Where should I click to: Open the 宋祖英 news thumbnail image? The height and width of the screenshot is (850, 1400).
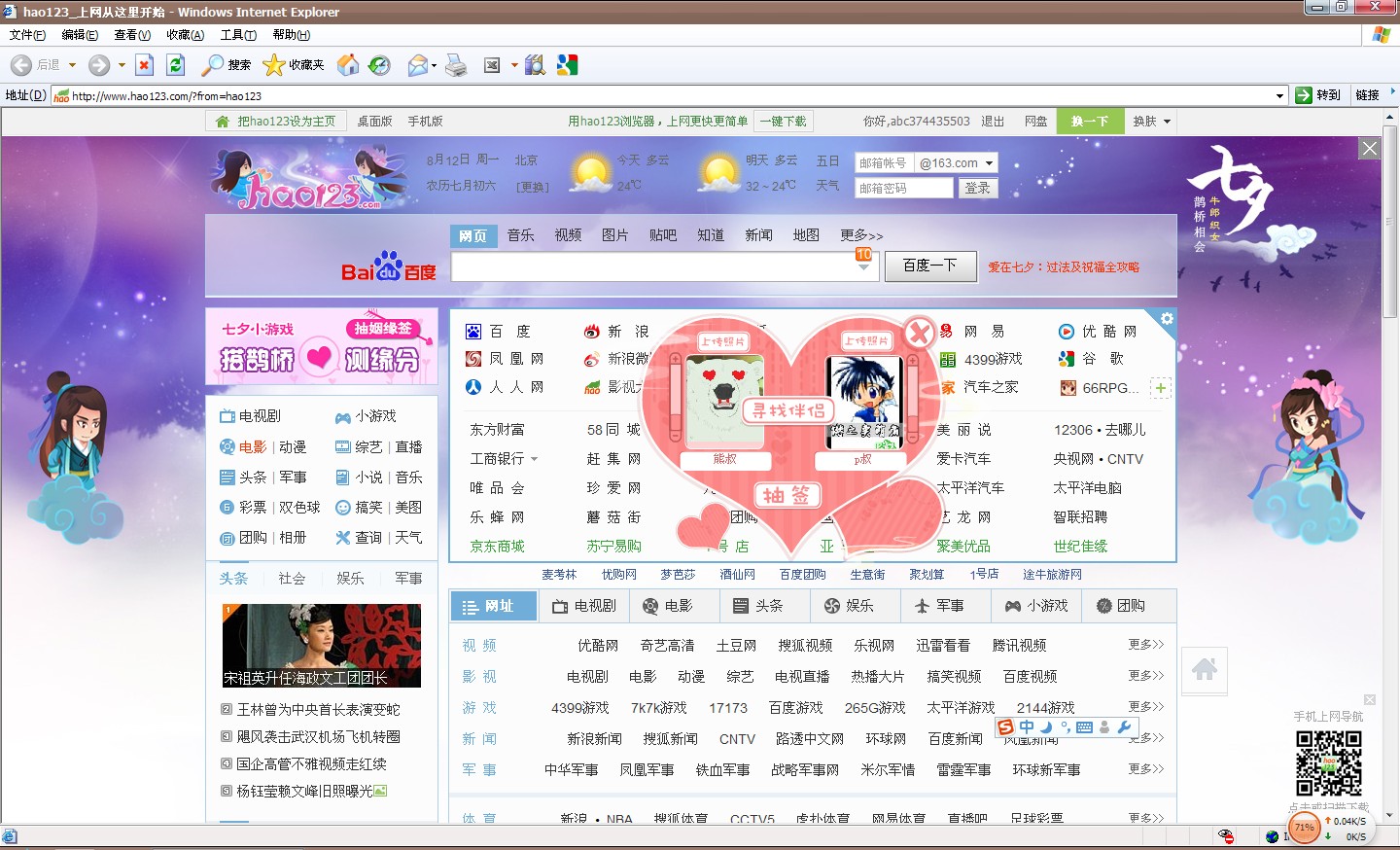point(322,646)
